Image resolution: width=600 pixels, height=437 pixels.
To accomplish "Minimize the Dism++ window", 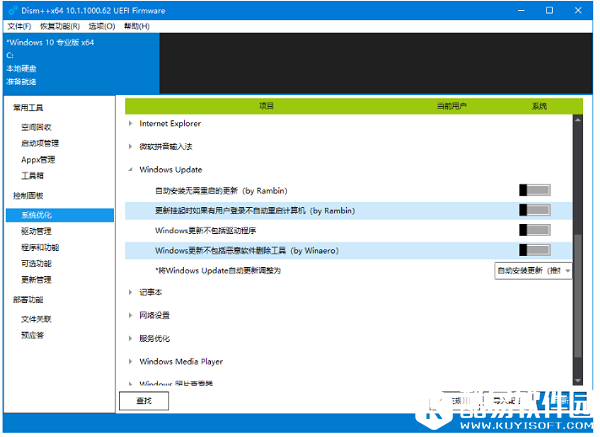I will 521,10.
